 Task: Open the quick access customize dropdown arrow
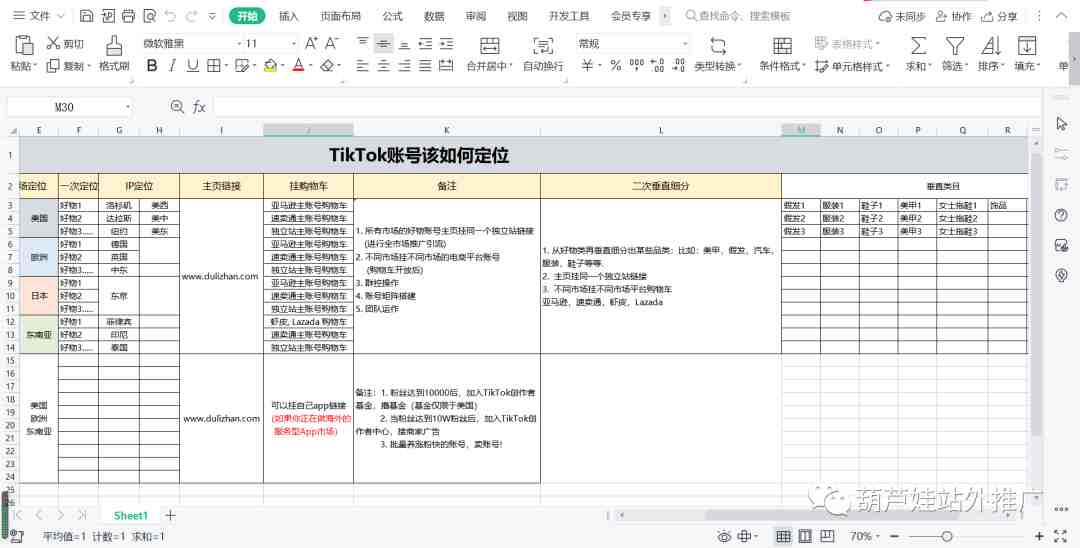point(212,15)
